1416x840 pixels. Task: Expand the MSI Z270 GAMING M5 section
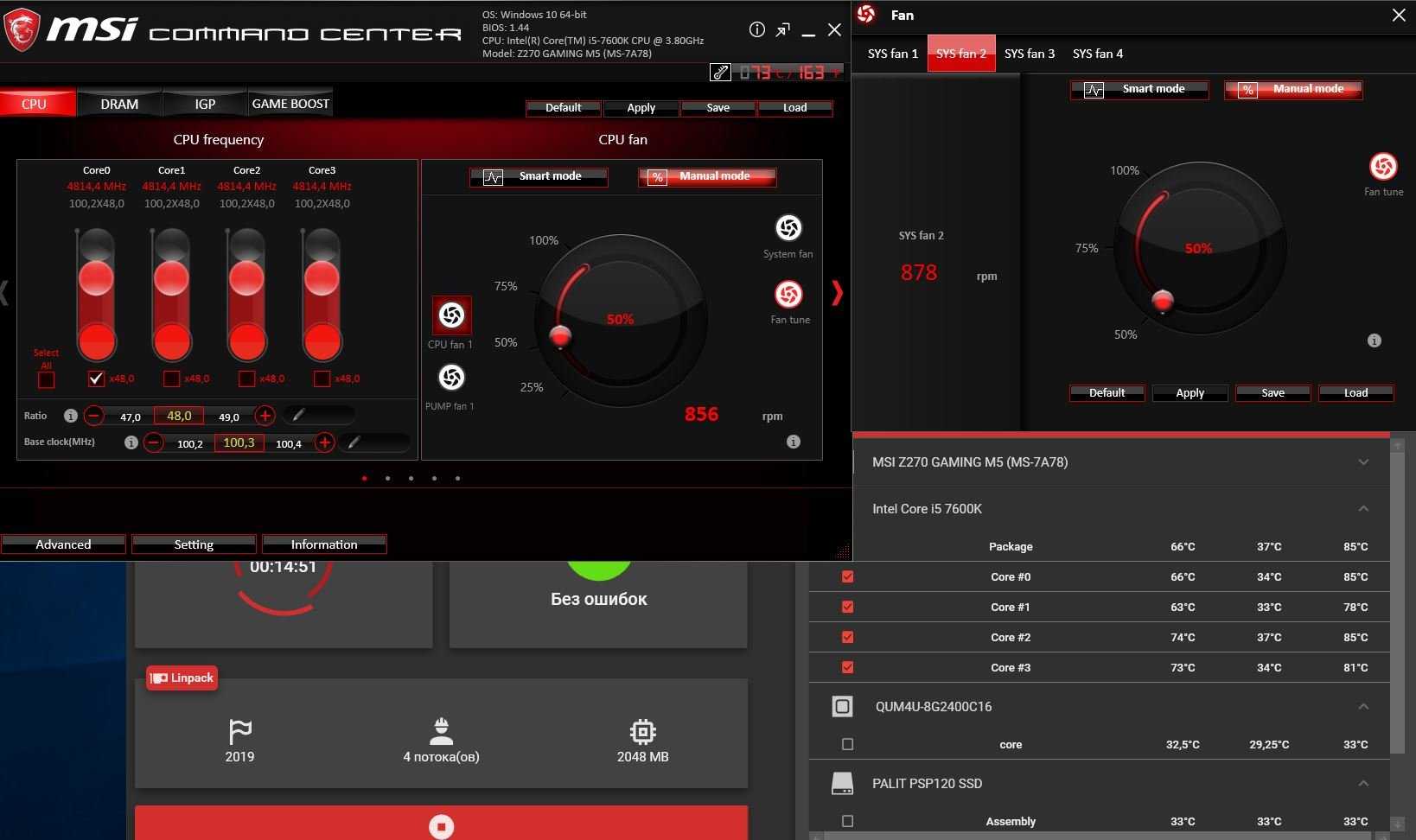(1363, 462)
